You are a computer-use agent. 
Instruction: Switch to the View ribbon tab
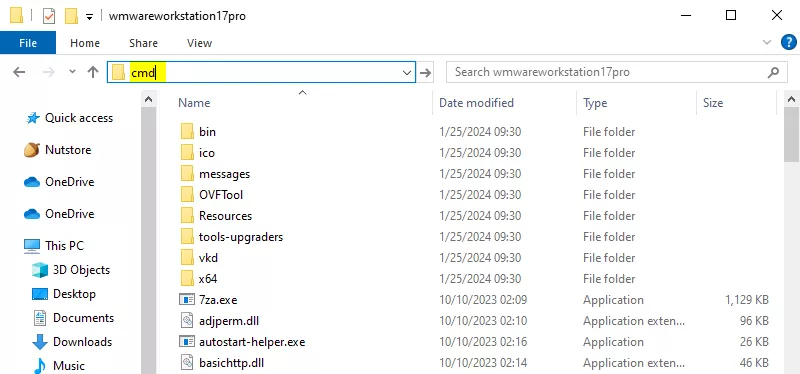tap(199, 43)
